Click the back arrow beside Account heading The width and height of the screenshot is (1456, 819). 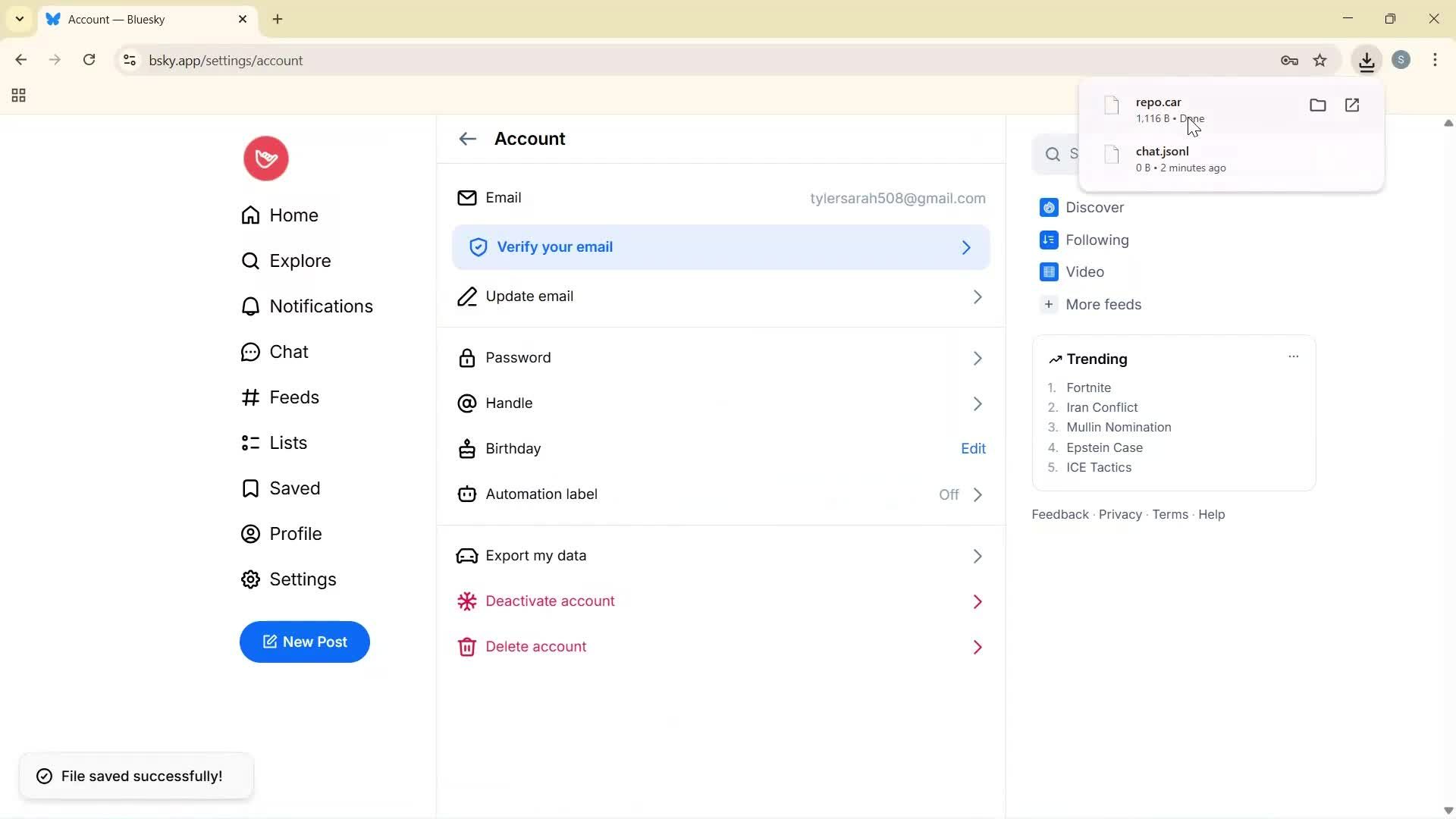pyautogui.click(x=467, y=139)
